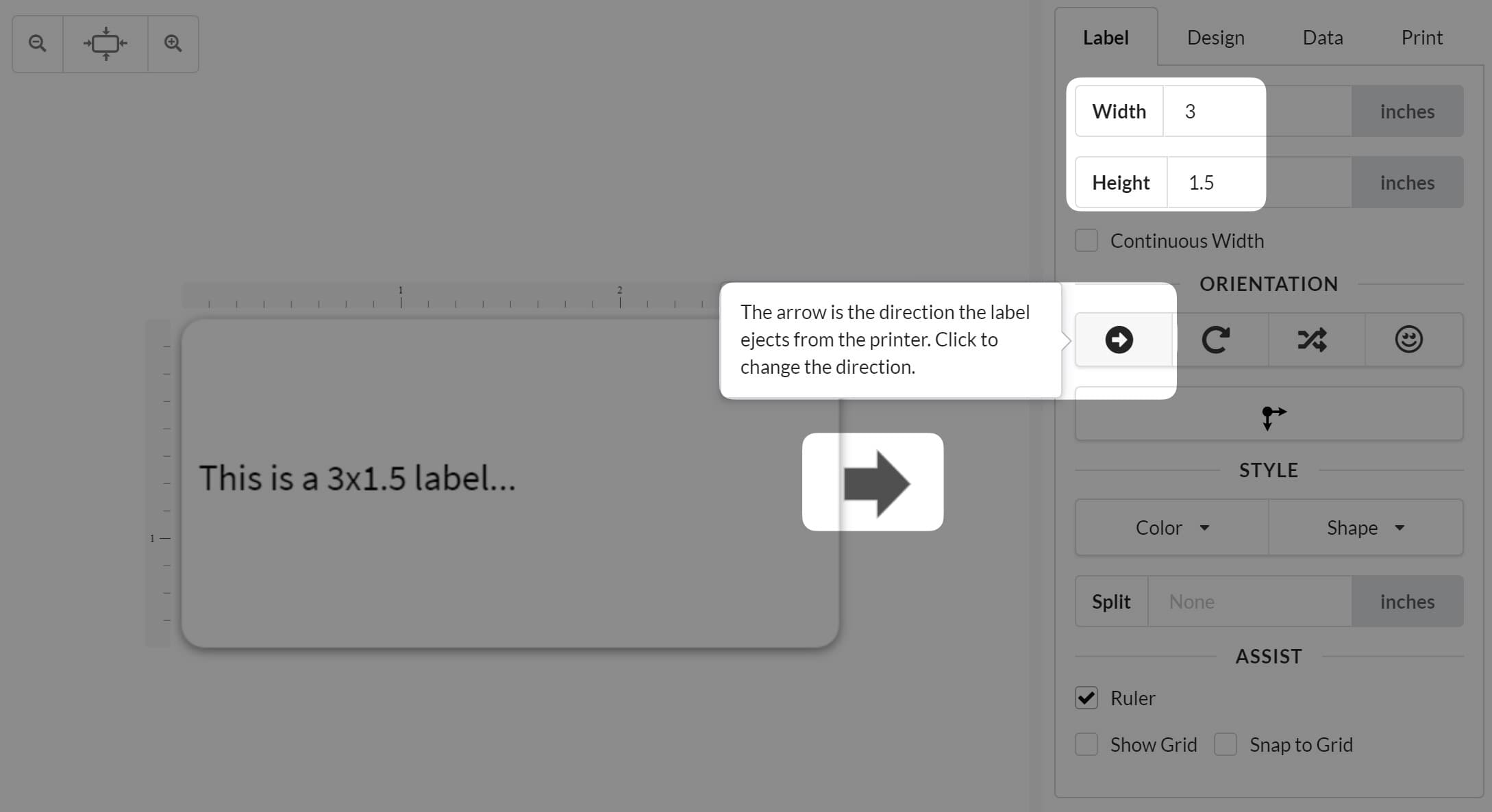
Task: Expand the Shape dropdown
Action: (1365, 528)
